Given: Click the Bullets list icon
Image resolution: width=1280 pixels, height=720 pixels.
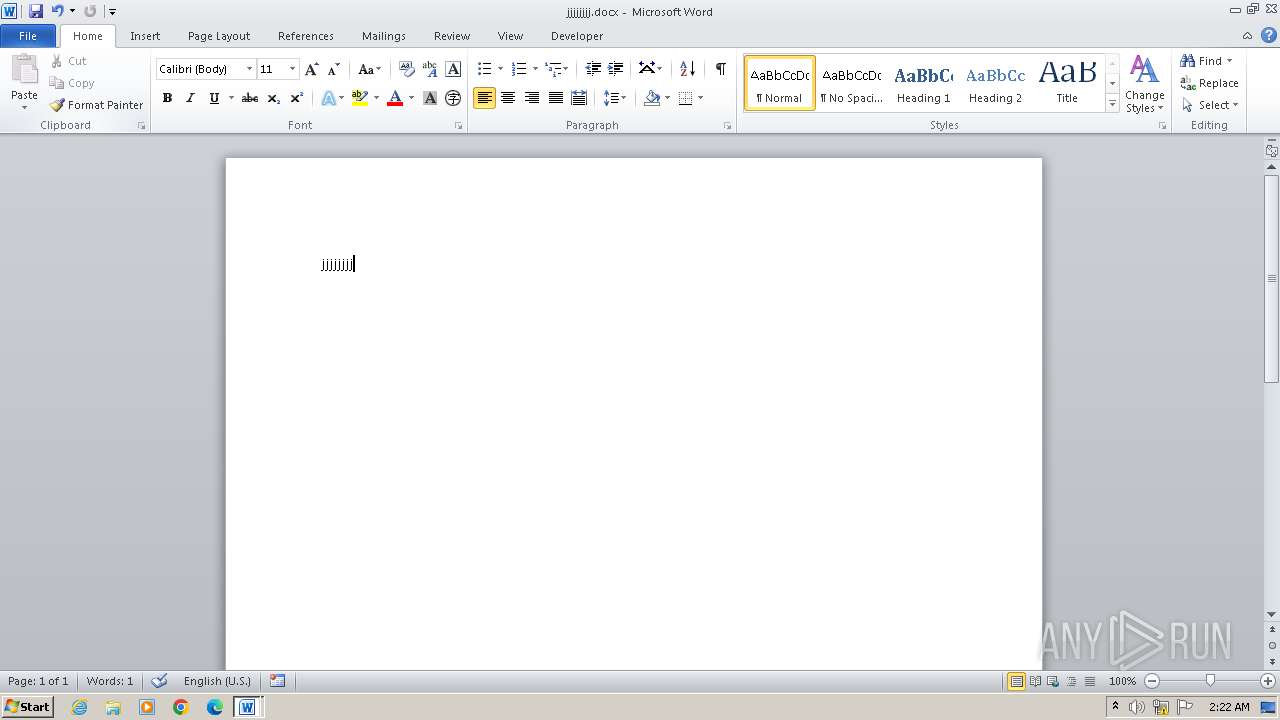Looking at the screenshot, I should click(484, 69).
